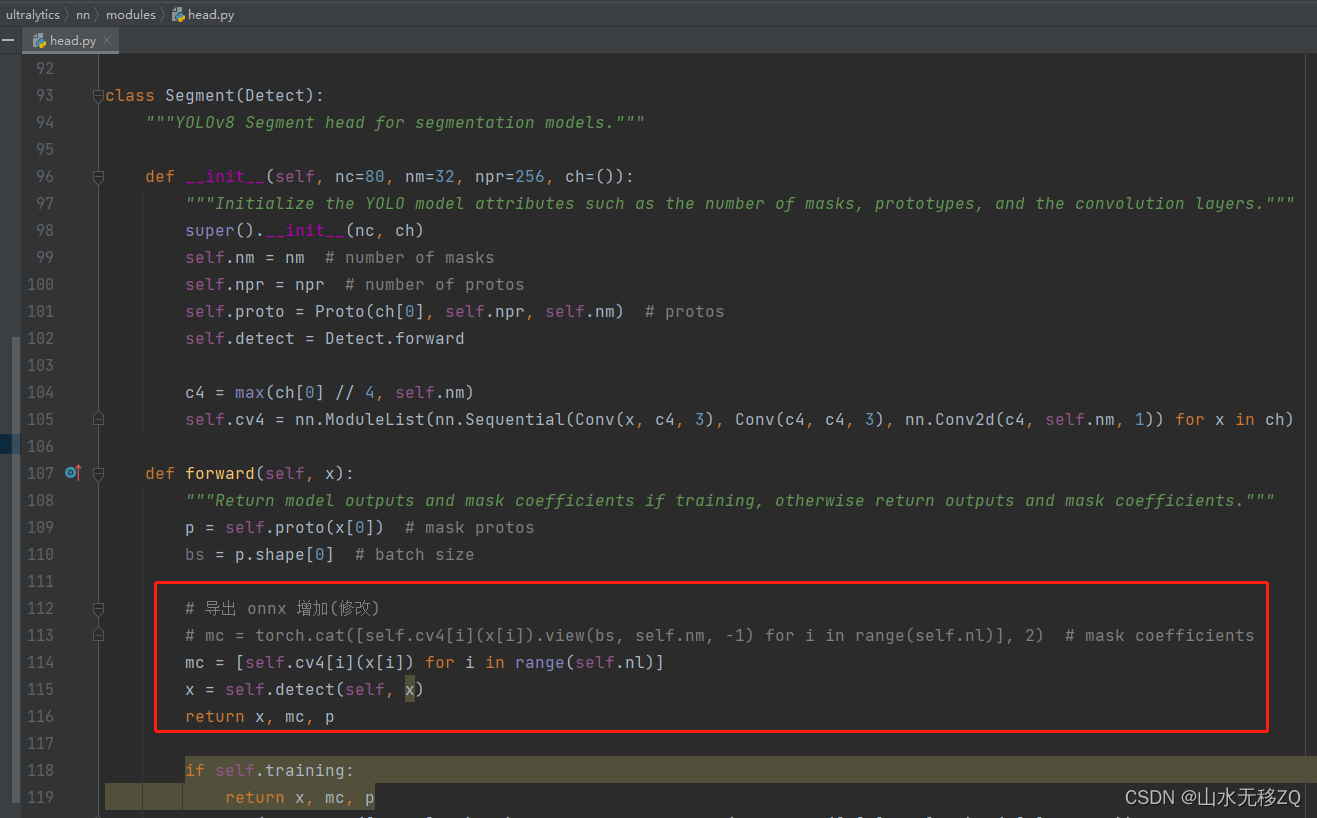Collapse the class Segment fold marker

98,96
